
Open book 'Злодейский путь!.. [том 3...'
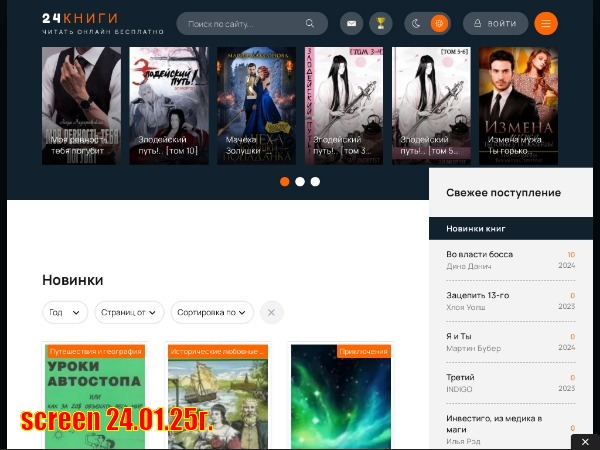click(x=344, y=106)
